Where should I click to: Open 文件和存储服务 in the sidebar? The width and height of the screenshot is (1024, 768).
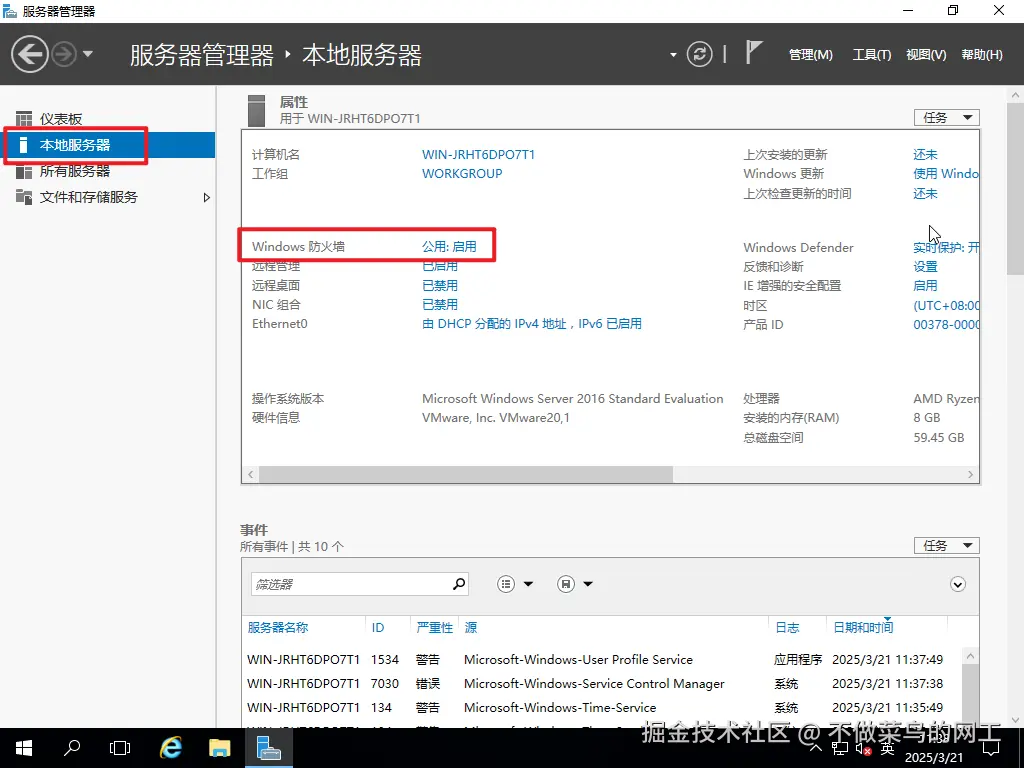click(90, 197)
